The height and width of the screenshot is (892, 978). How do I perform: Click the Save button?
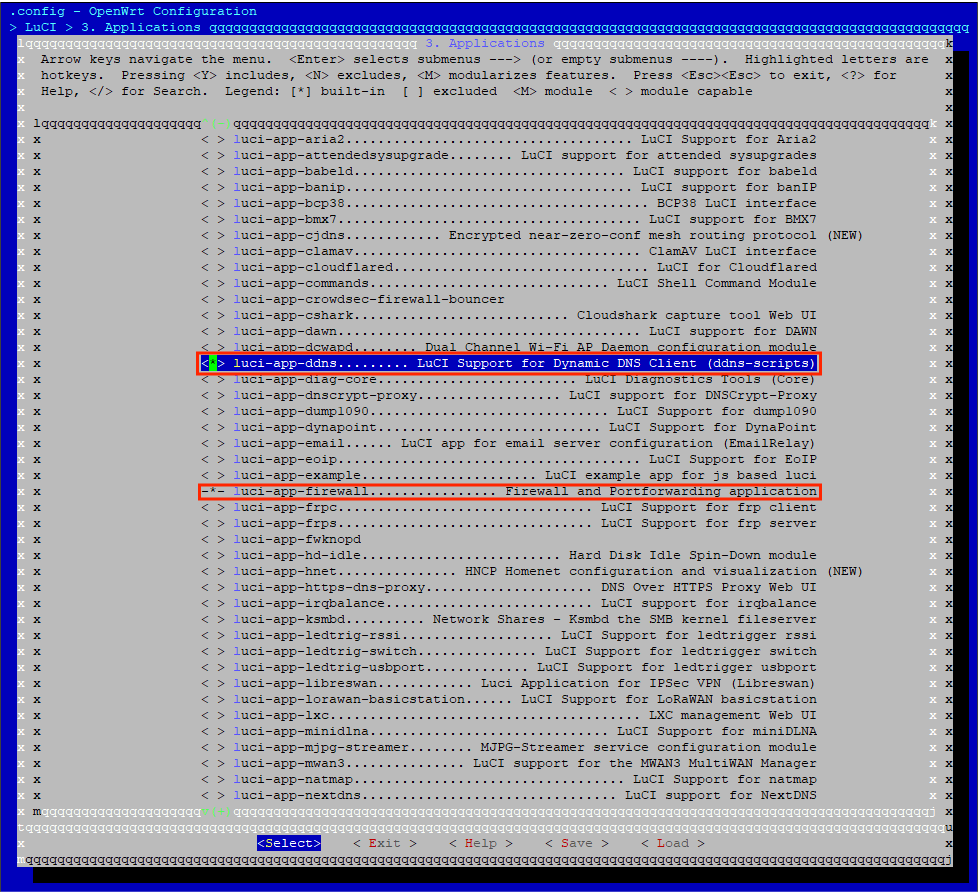click(x=576, y=843)
